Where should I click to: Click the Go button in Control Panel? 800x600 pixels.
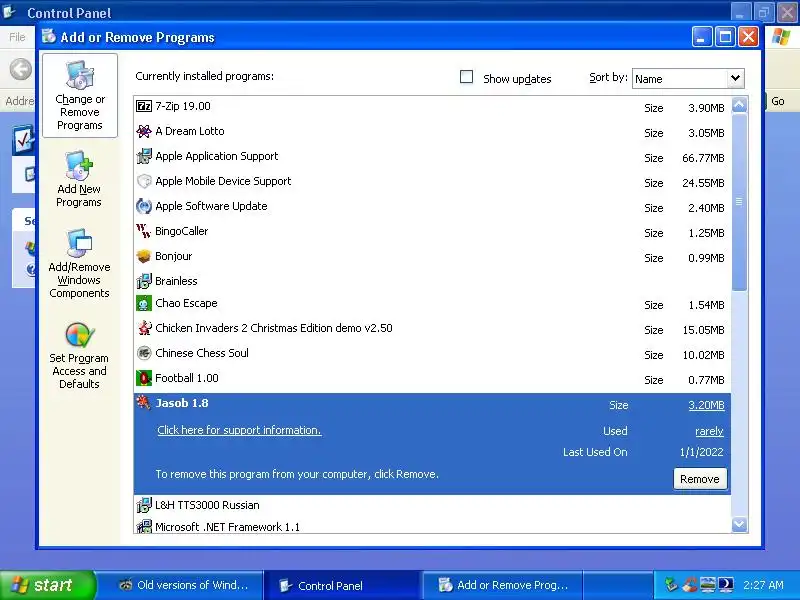(777, 101)
